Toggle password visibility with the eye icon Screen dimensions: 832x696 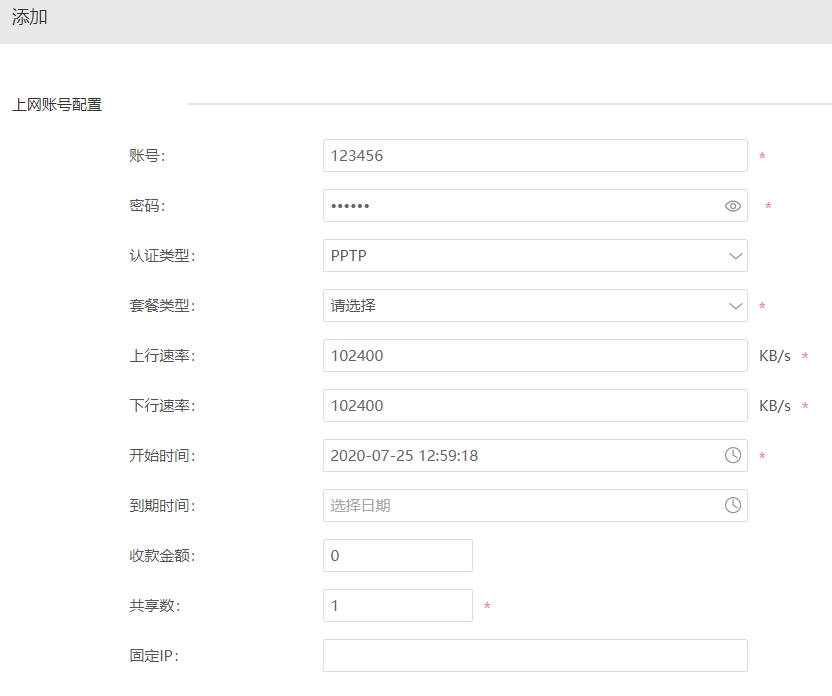731,205
